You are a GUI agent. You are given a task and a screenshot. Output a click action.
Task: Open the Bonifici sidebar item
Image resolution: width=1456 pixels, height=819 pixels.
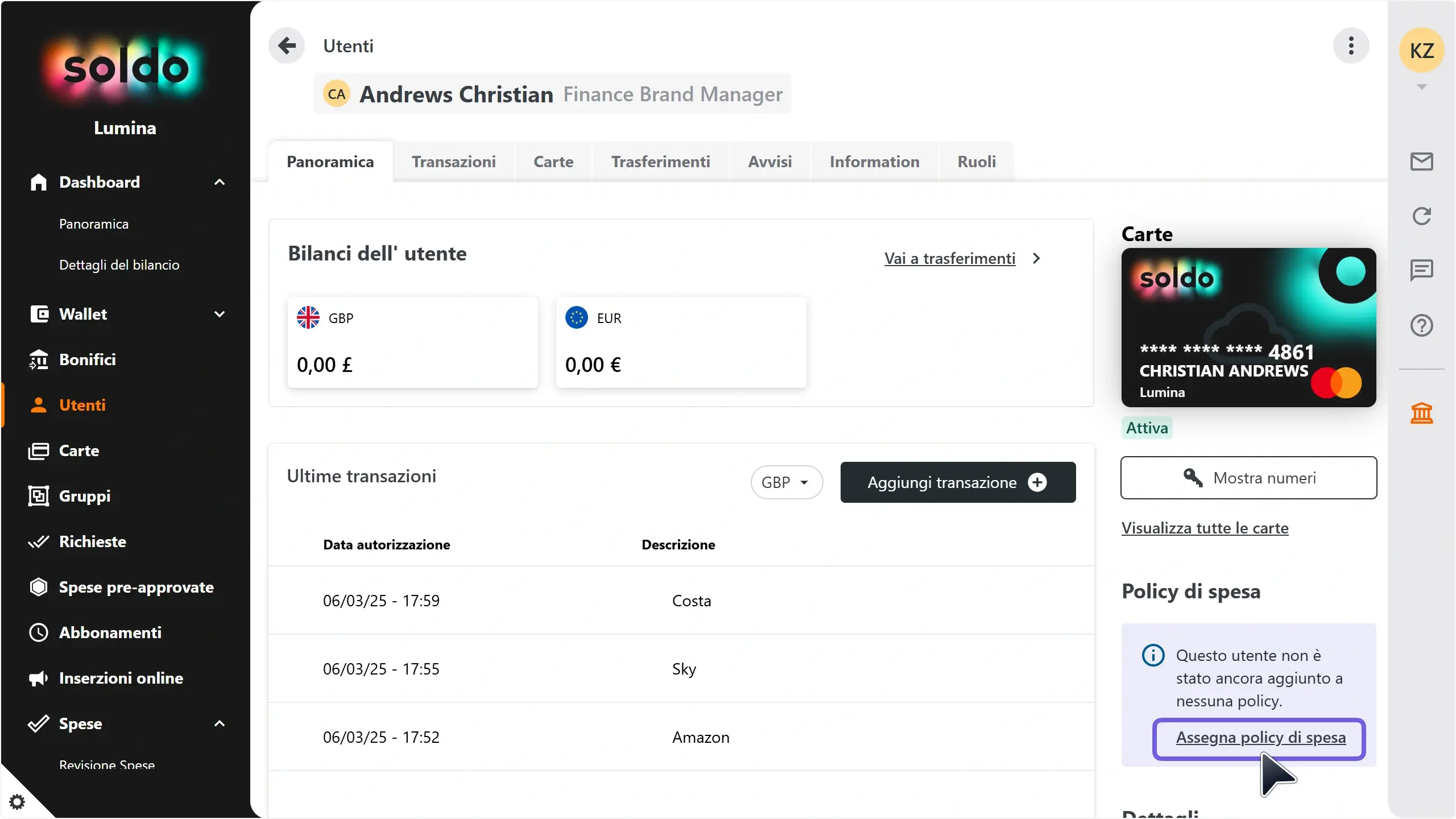pos(88,359)
